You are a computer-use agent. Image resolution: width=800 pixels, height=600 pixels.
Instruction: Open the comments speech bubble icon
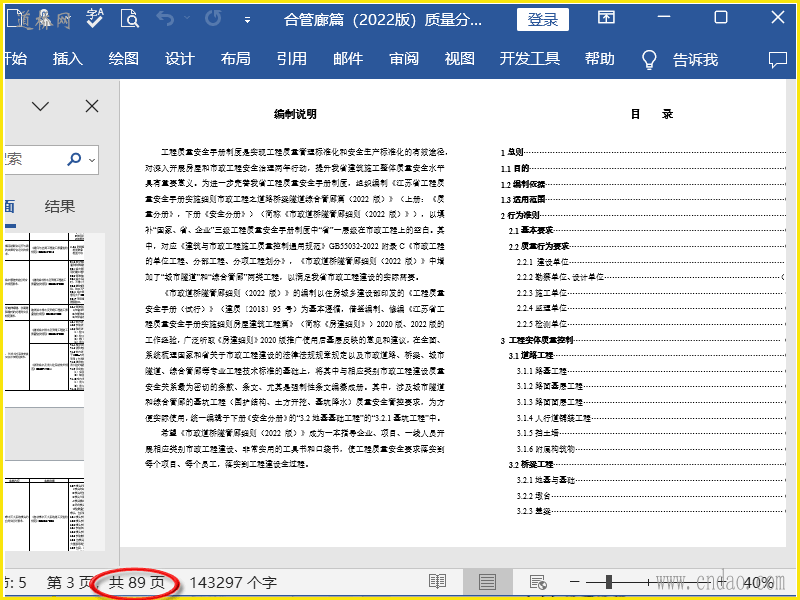click(x=778, y=60)
